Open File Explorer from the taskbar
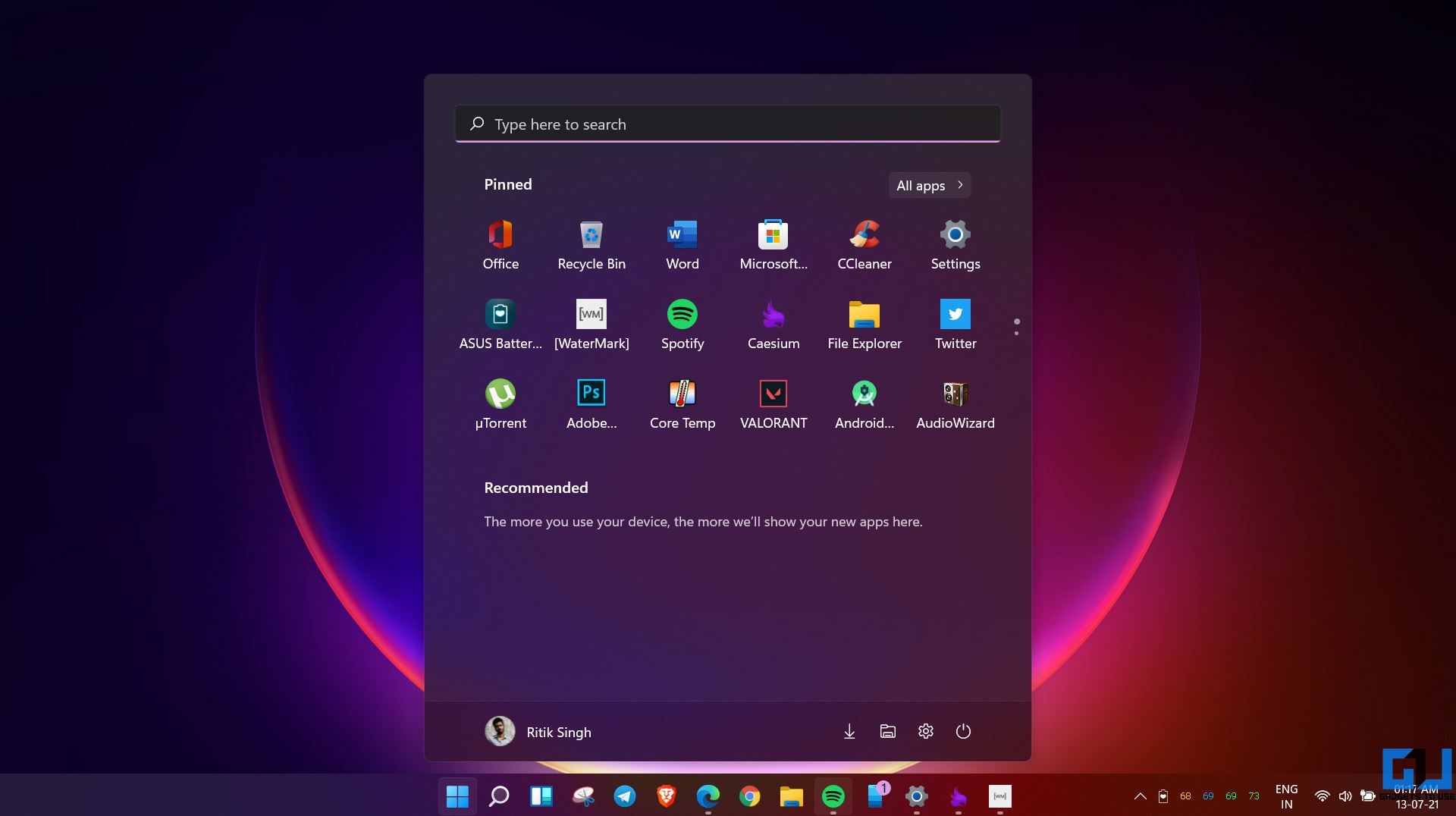The height and width of the screenshot is (816, 1456). (791, 796)
